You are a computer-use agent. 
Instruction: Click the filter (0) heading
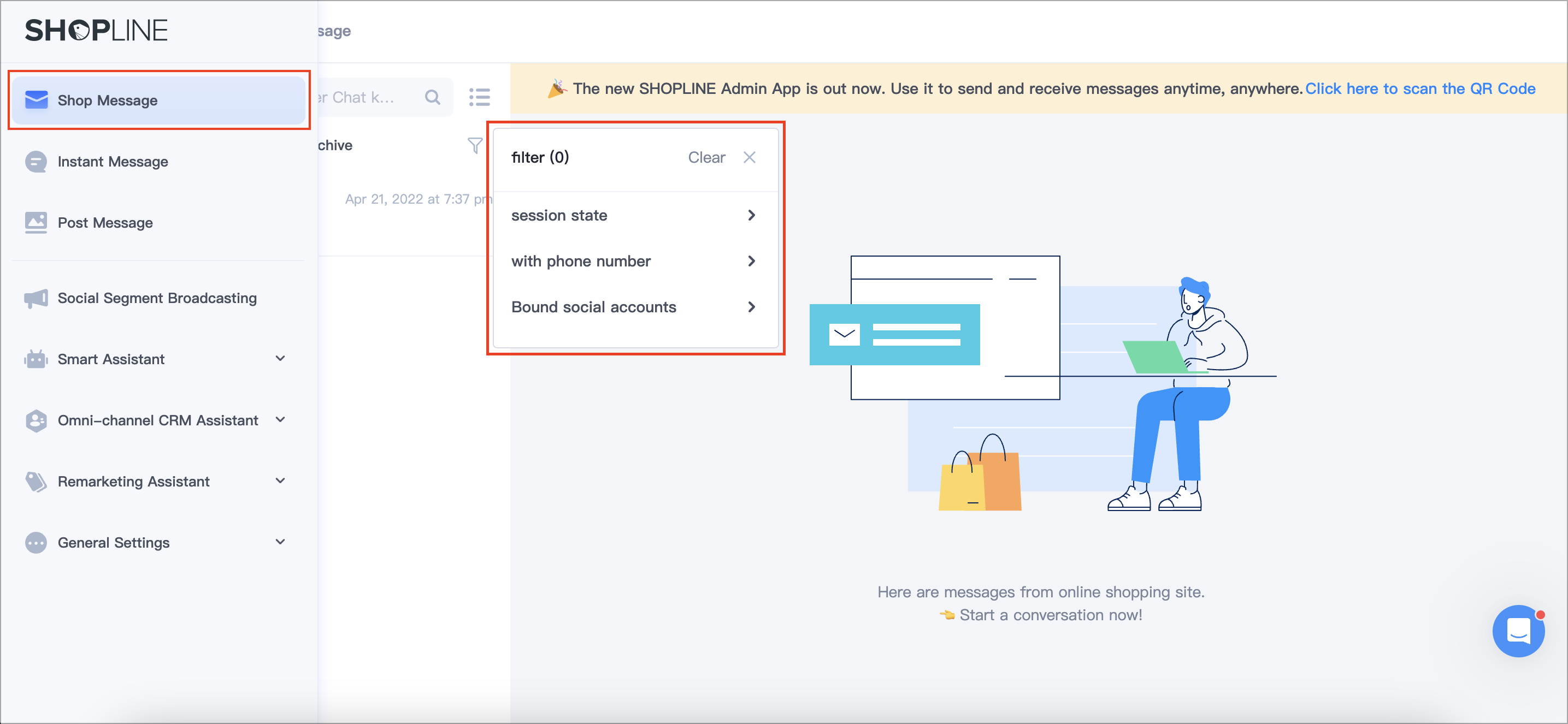tap(540, 158)
